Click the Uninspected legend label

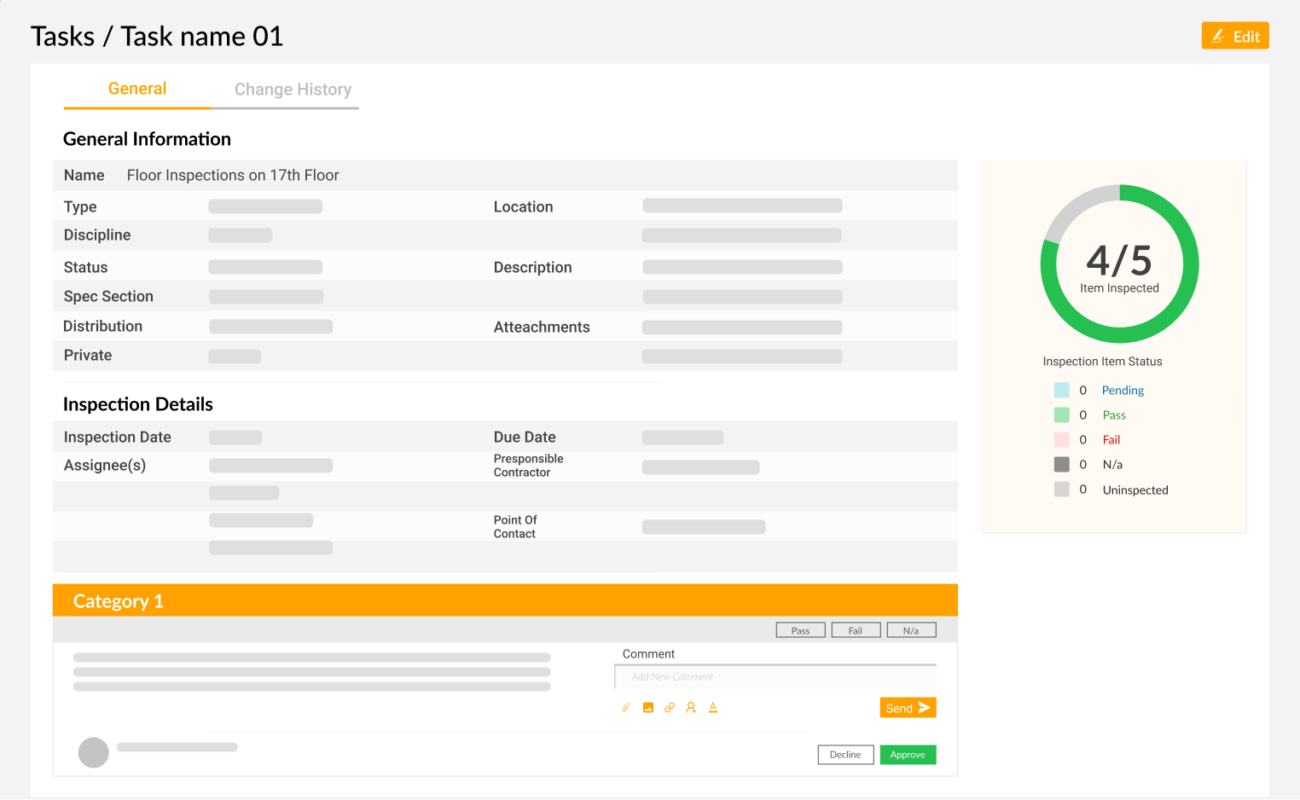point(1135,490)
